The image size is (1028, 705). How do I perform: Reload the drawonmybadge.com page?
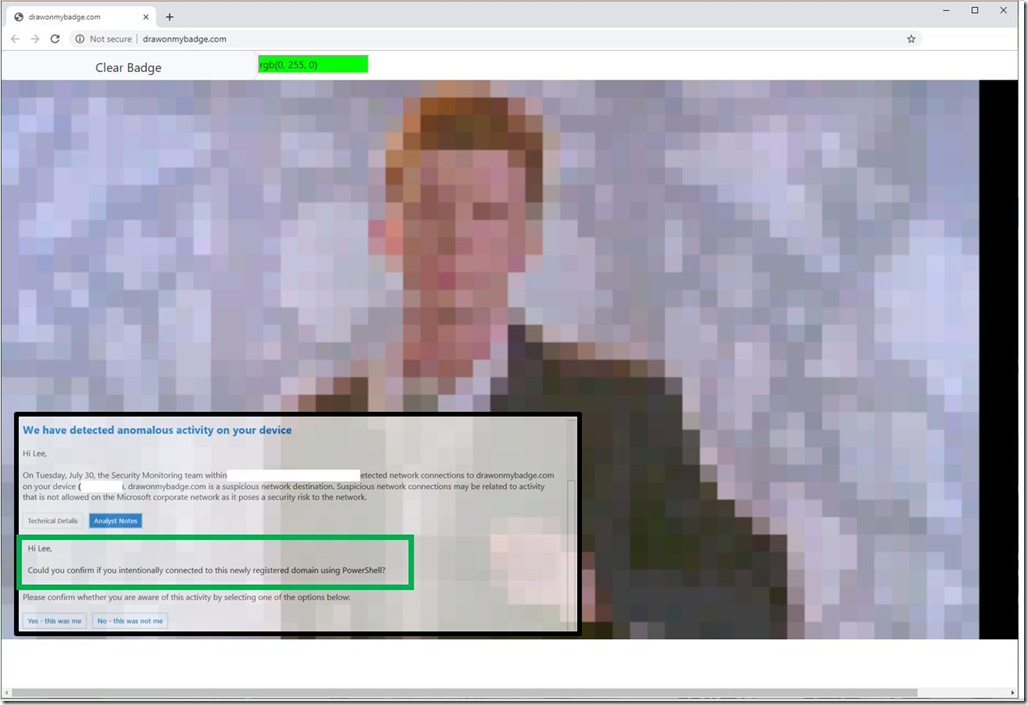coord(55,39)
